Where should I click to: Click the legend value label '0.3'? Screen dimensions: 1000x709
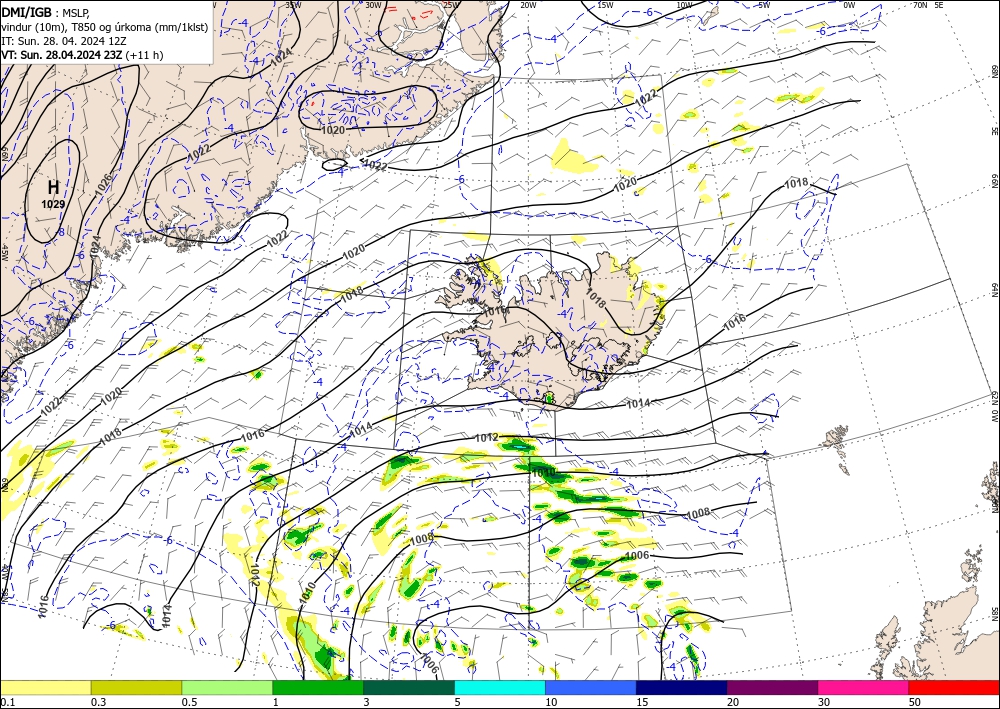pyautogui.click(x=98, y=702)
